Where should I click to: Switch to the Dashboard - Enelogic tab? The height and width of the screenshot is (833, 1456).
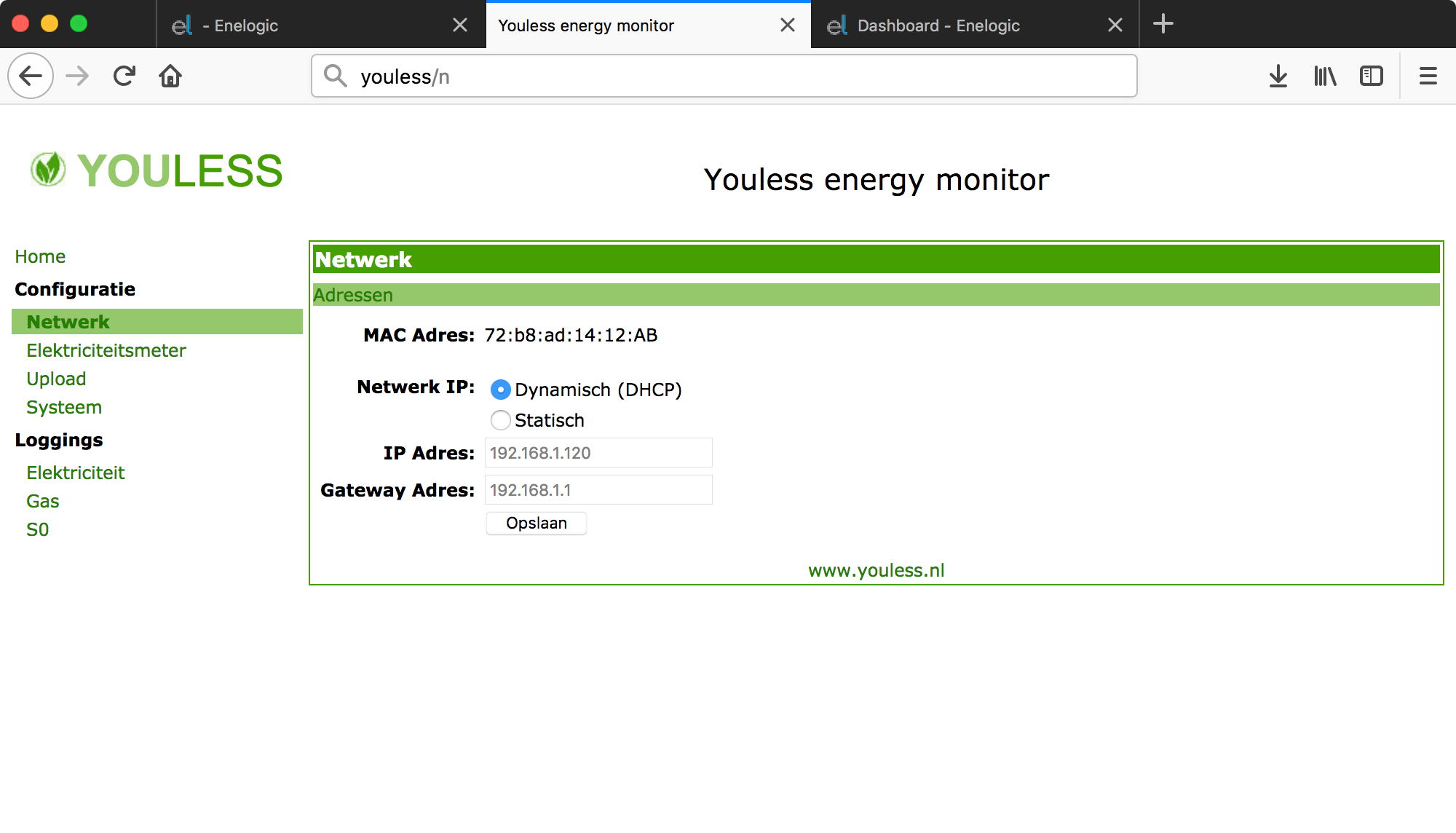(x=974, y=25)
